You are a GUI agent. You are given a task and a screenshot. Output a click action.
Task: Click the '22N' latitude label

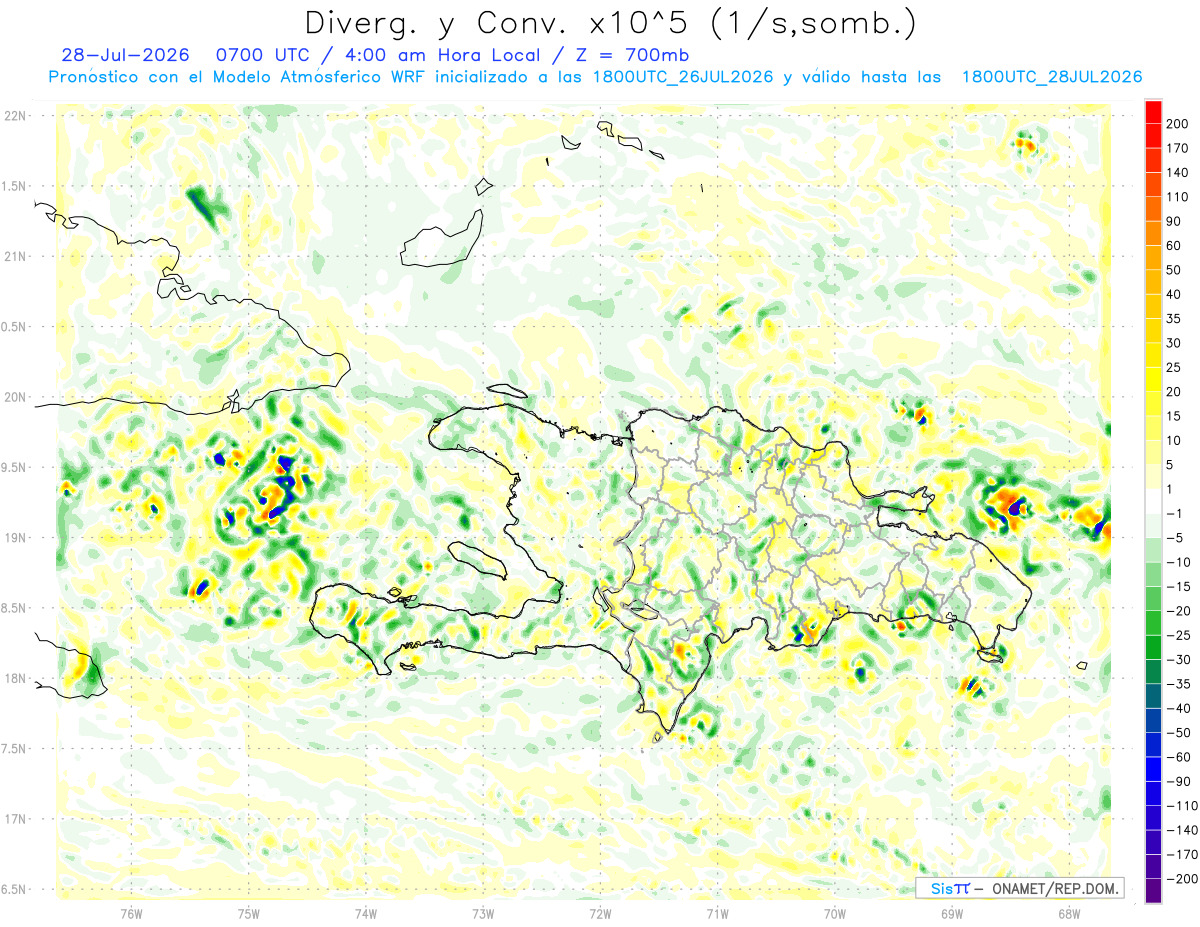[x=16, y=115]
